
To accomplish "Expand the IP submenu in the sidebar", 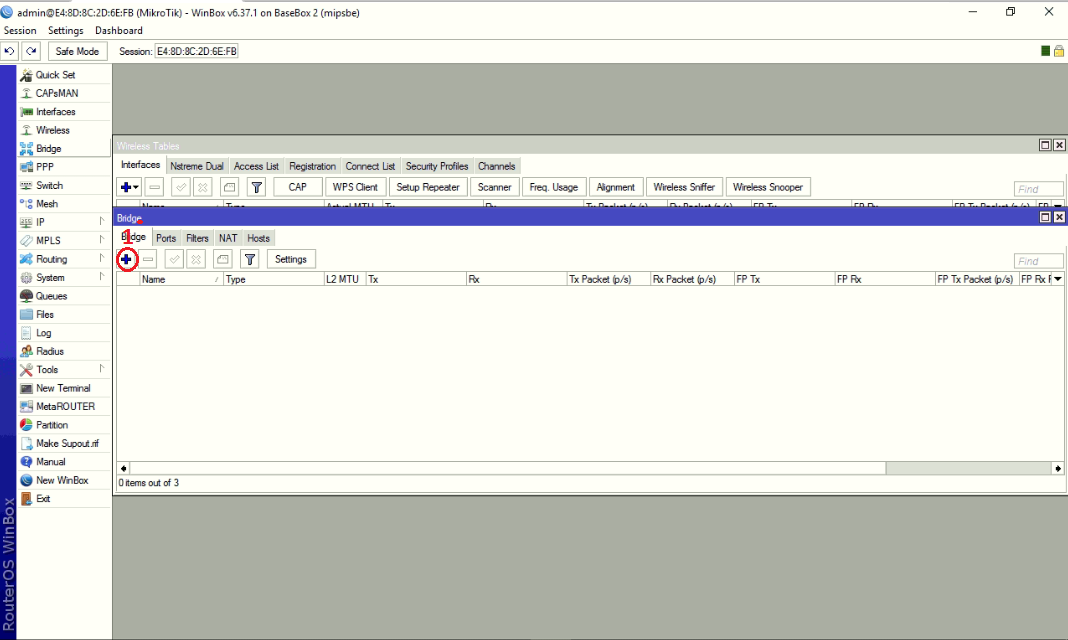I will pyautogui.click(x=100, y=222).
